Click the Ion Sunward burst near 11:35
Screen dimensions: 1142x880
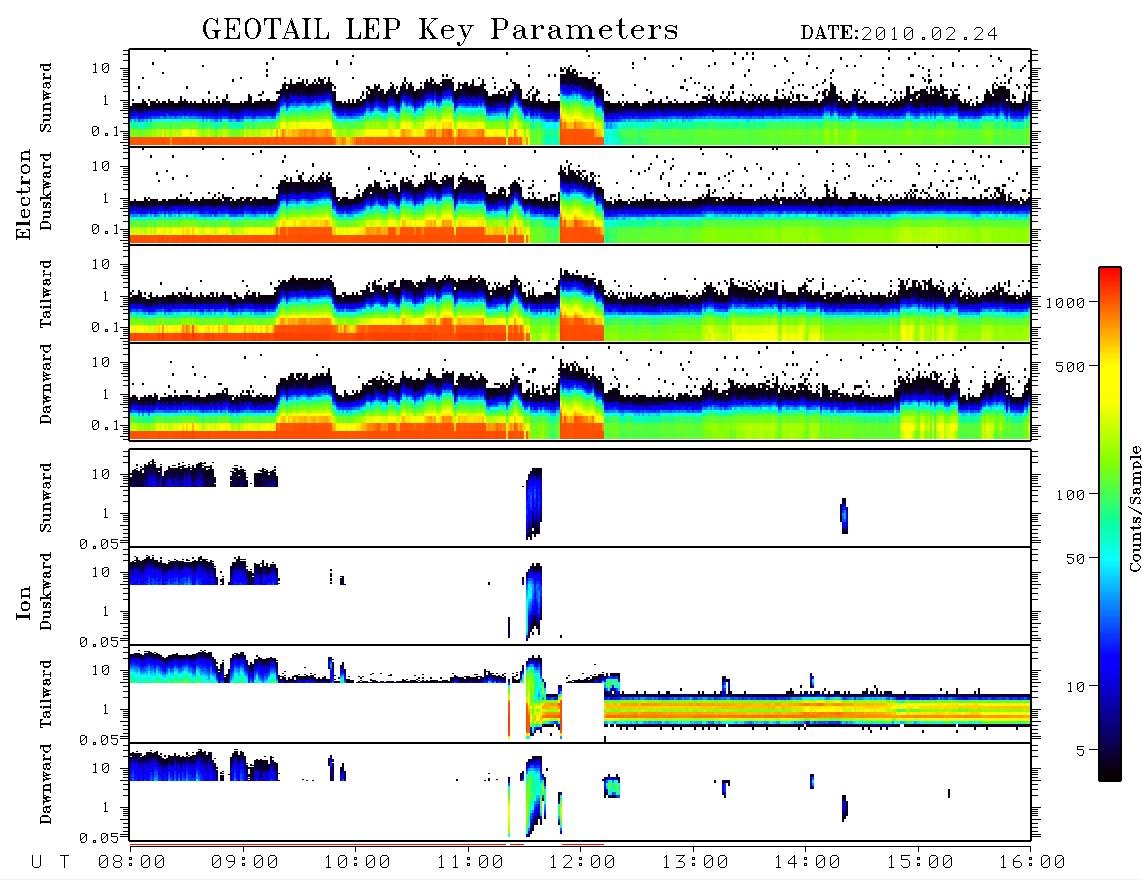(534, 503)
